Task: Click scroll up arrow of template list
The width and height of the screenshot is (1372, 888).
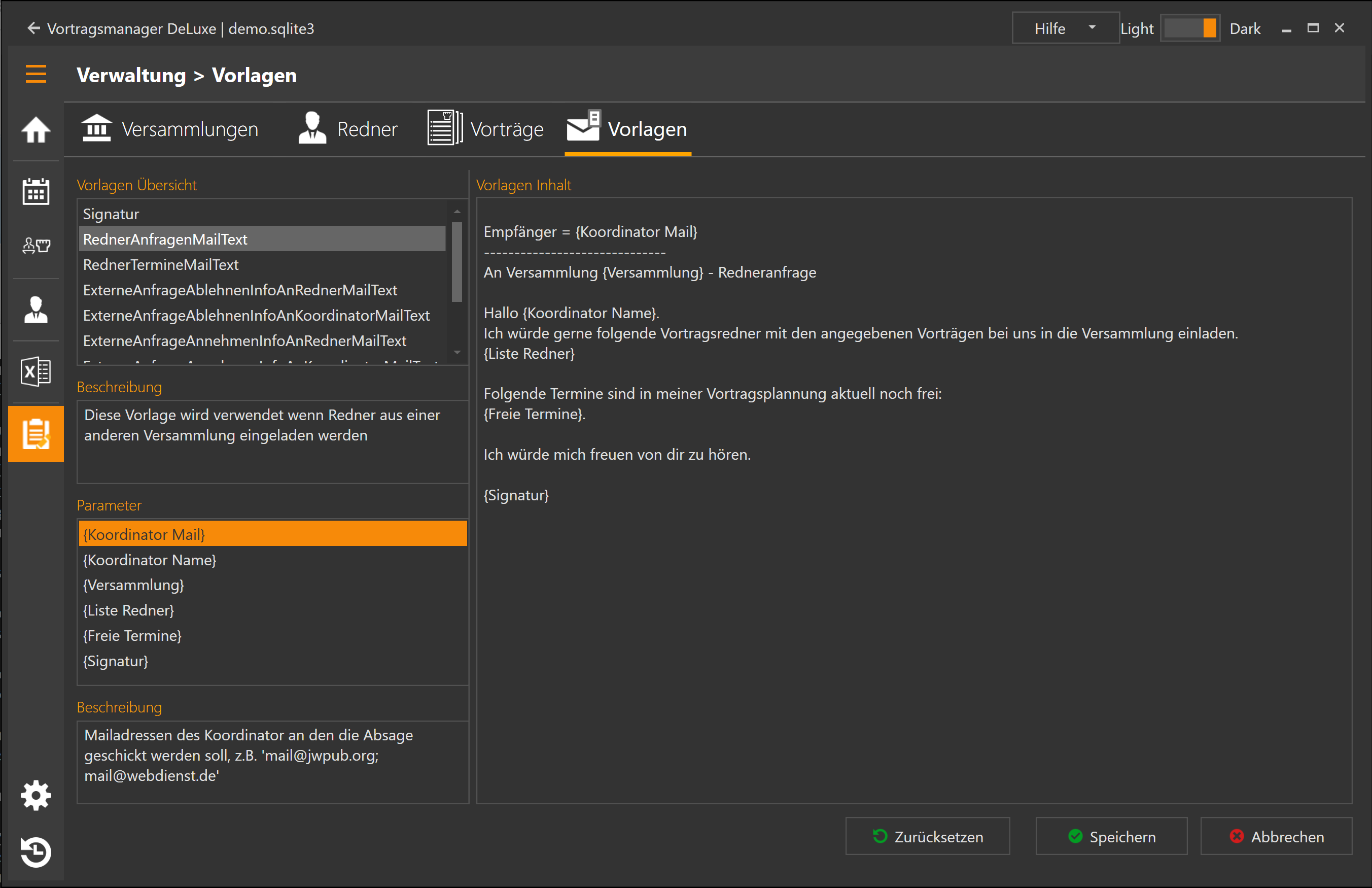Action: 457,211
